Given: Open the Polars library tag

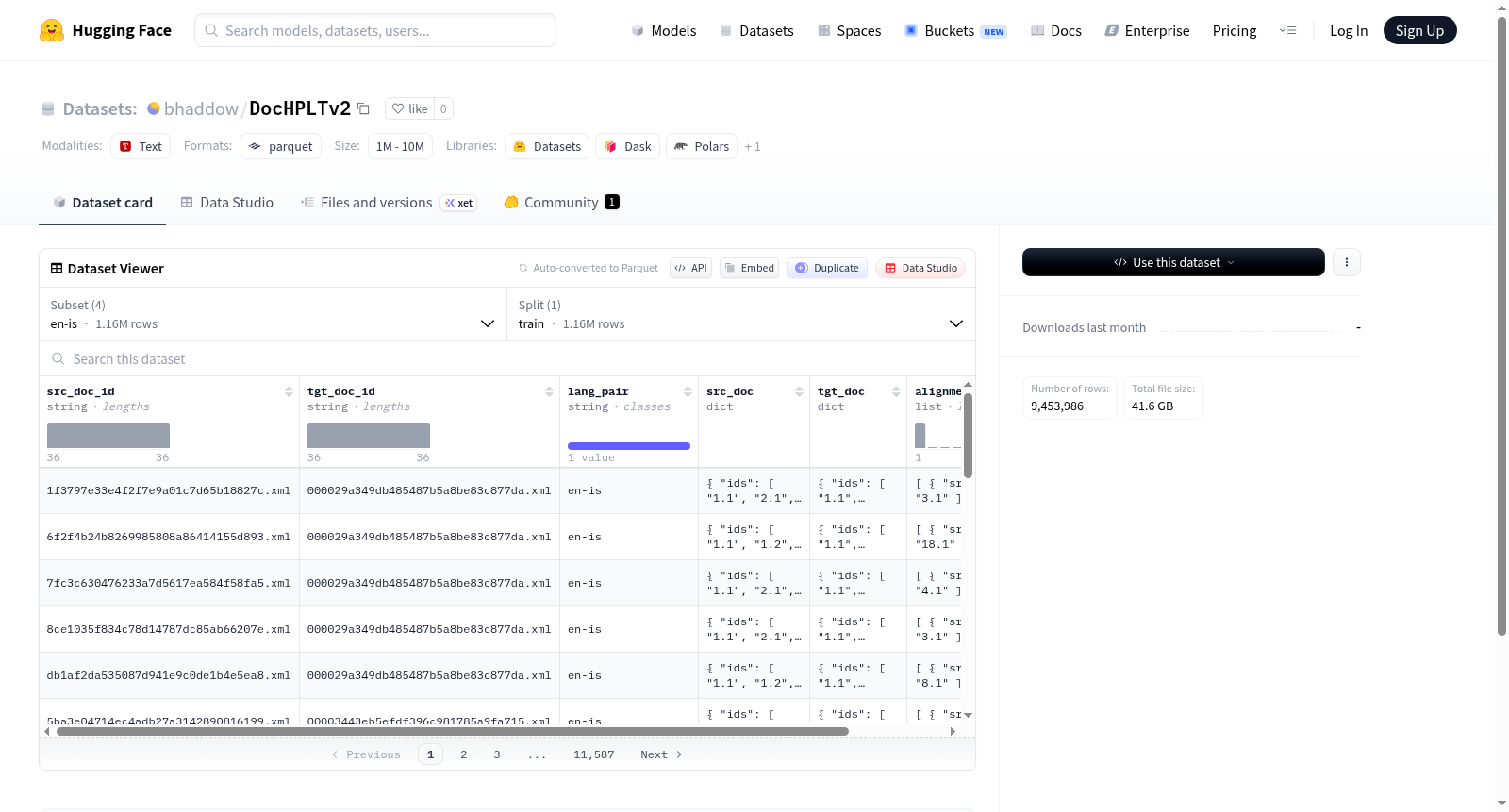Looking at the screenshot, I should pyautogui.click(x=702, y=146).
